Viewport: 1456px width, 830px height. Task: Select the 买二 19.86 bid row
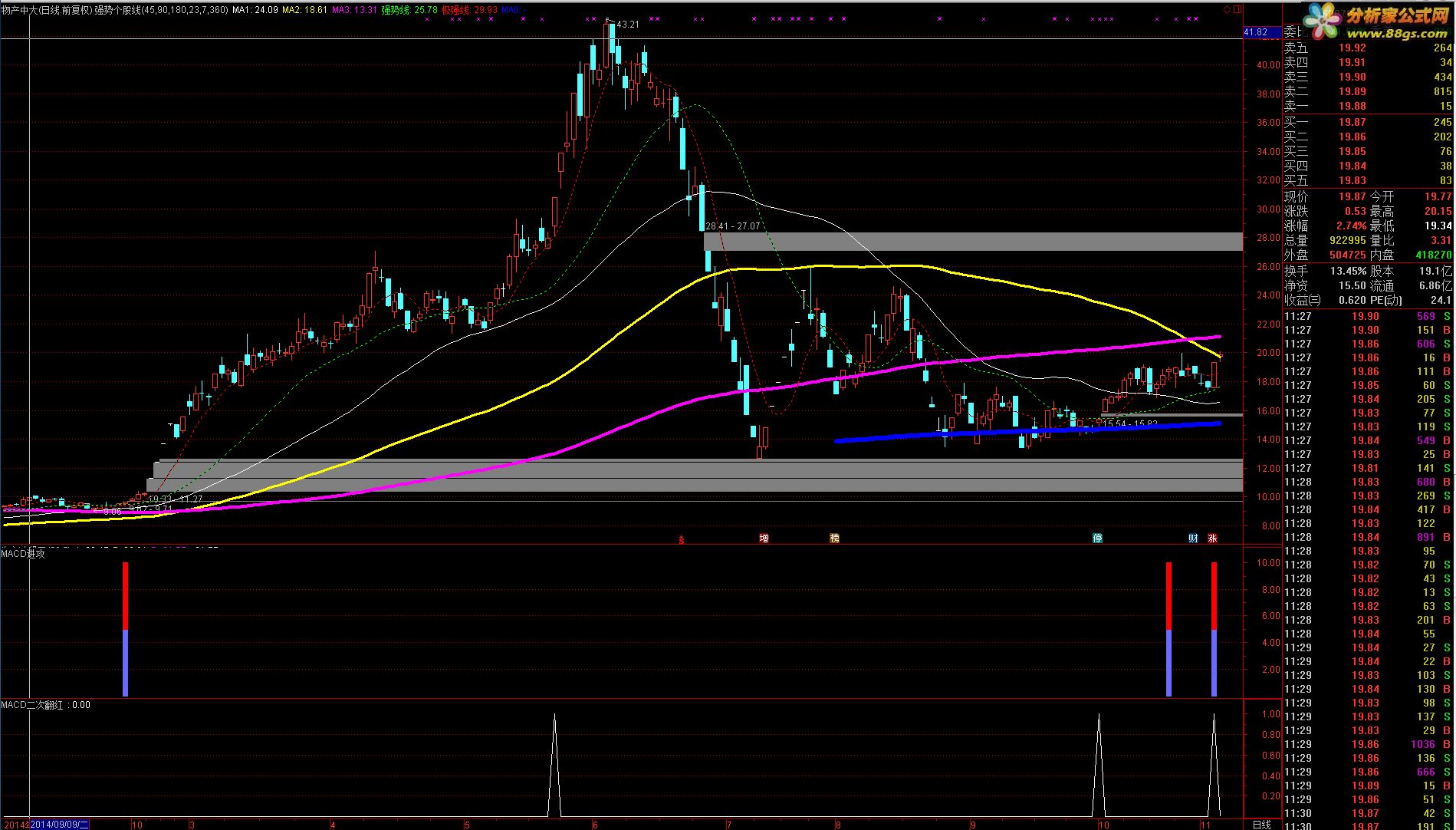point(1369,137)
